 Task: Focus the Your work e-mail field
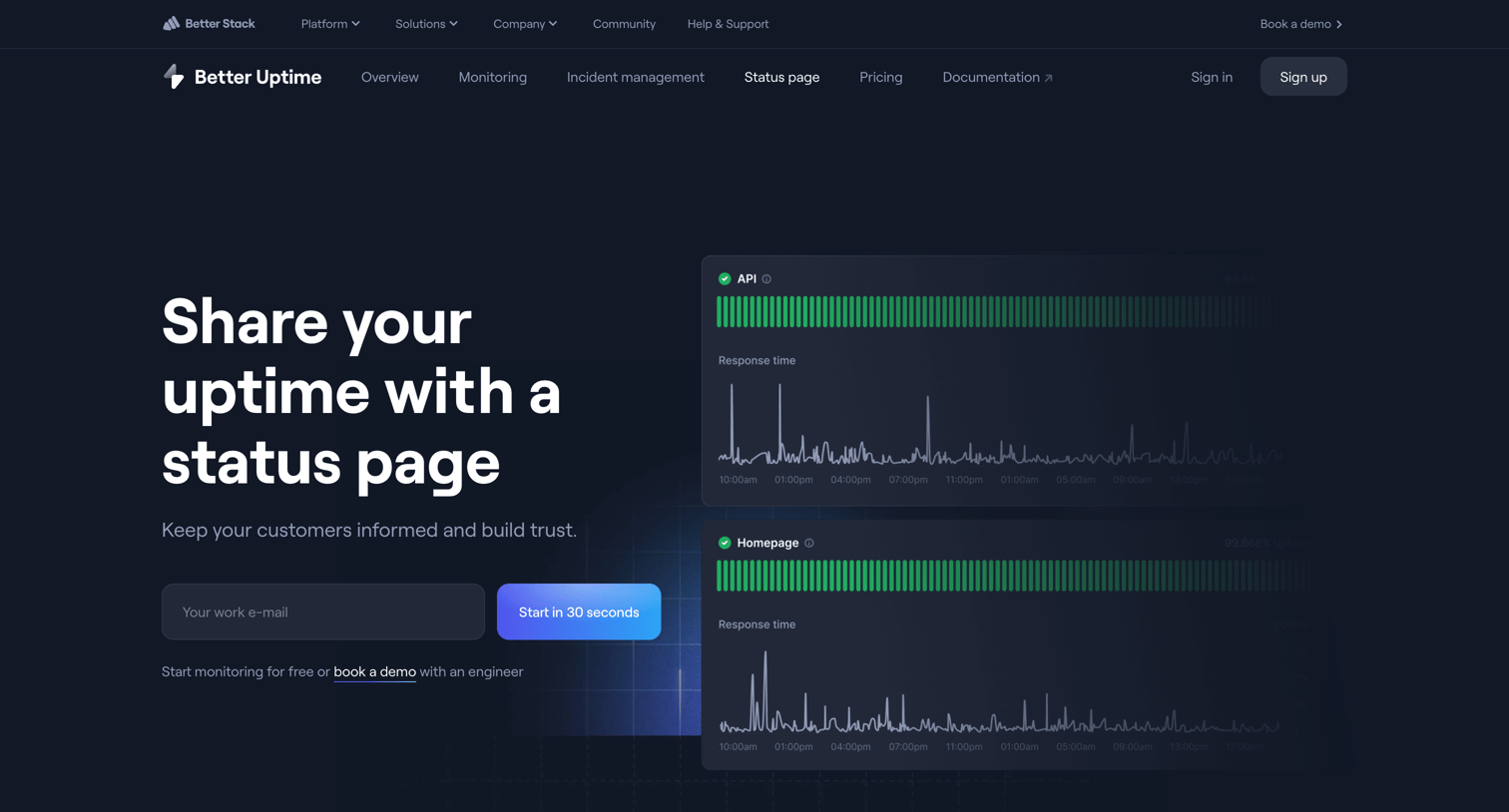322,611
